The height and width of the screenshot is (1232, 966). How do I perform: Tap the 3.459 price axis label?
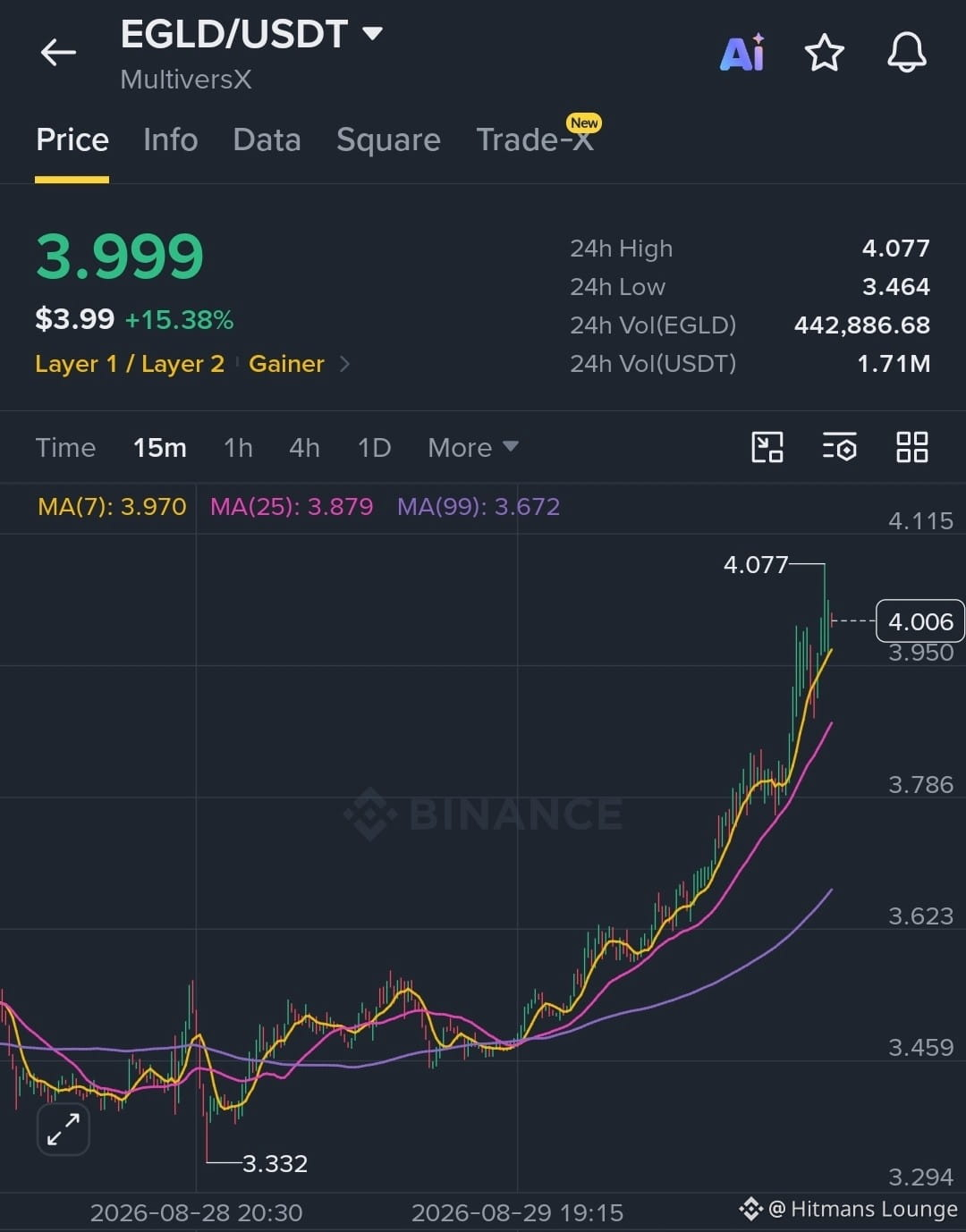click(920, 1048)
